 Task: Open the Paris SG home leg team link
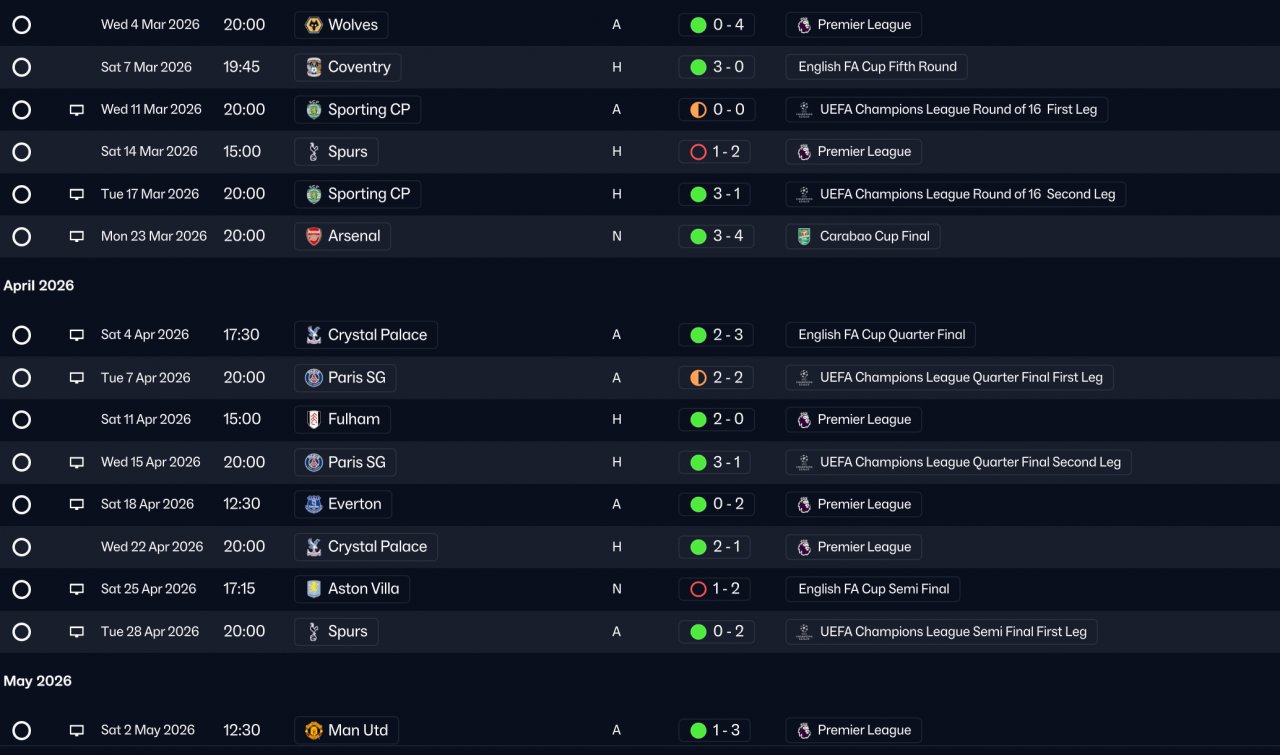pyautogui.click(x=345, y=462)
